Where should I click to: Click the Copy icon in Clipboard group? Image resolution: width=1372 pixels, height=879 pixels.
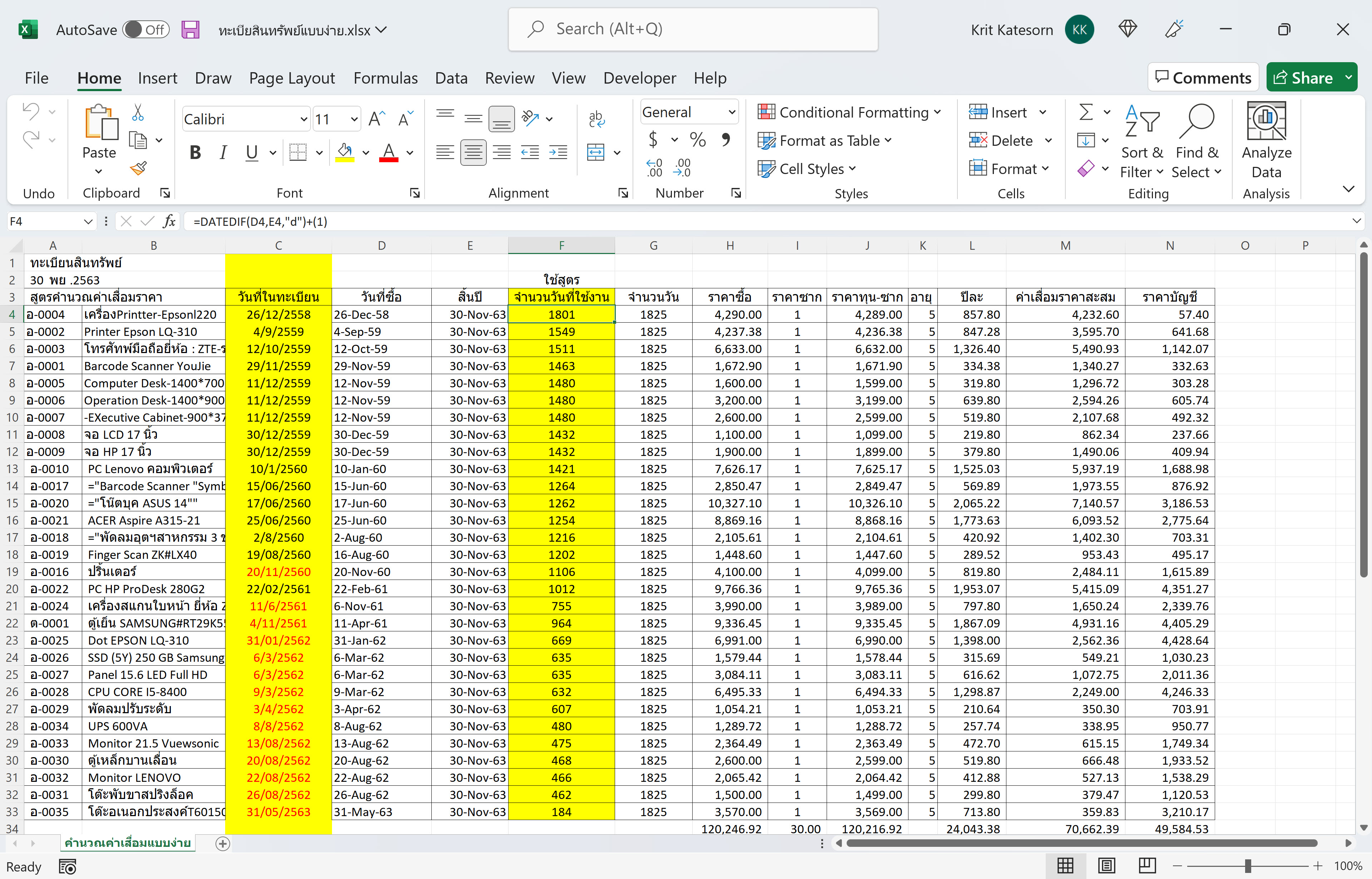click(x=138, y=140)
